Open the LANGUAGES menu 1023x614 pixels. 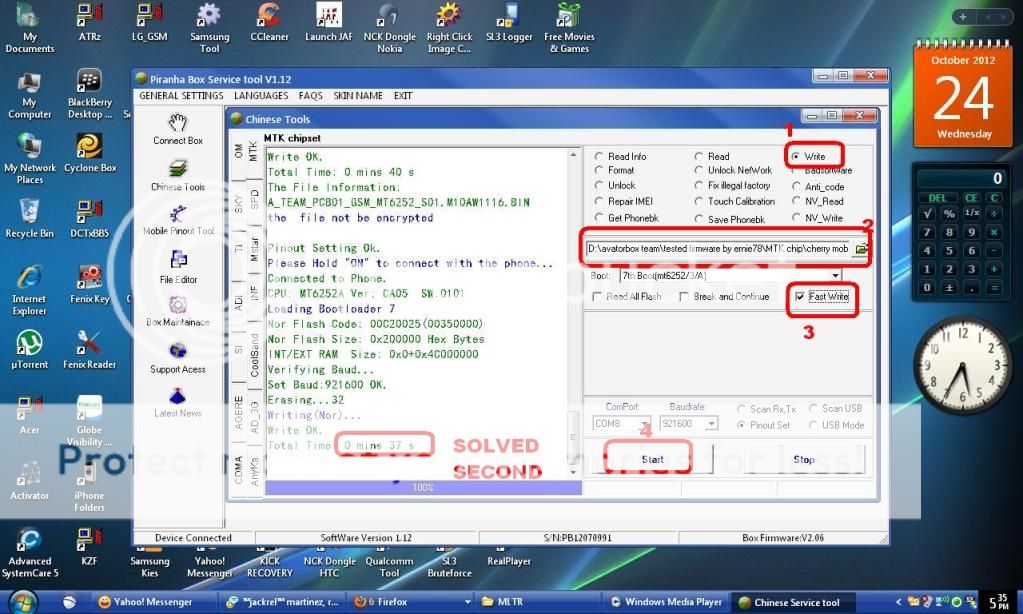coord(259,95)
